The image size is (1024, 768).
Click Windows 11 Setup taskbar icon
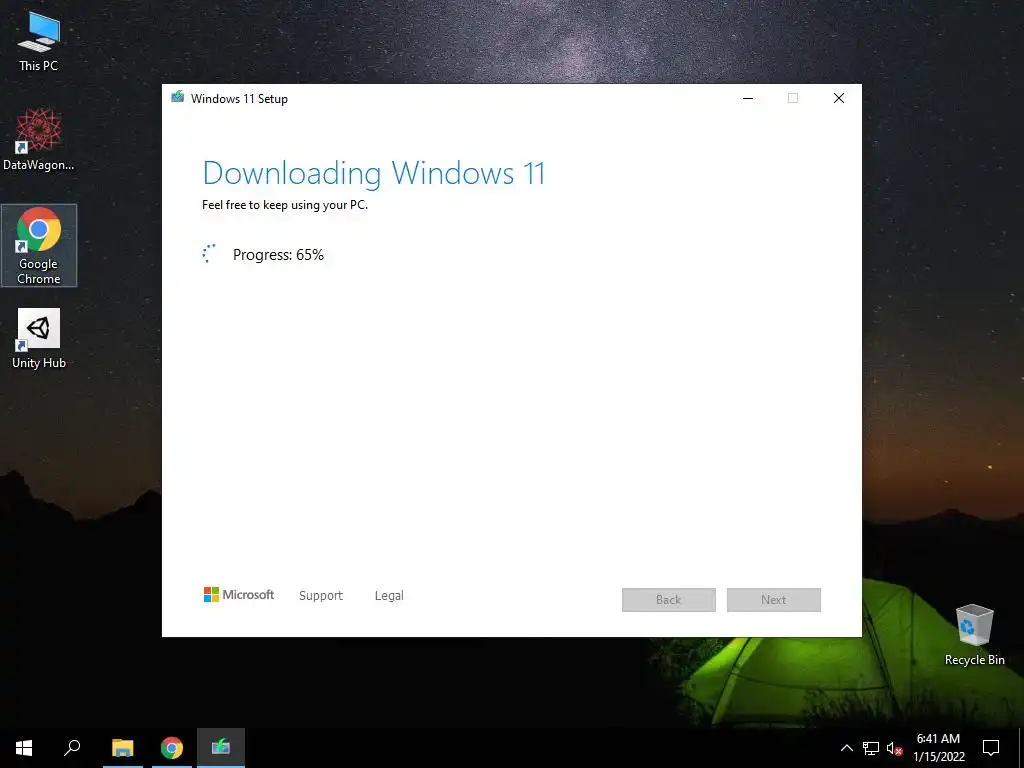click(221, 748)
